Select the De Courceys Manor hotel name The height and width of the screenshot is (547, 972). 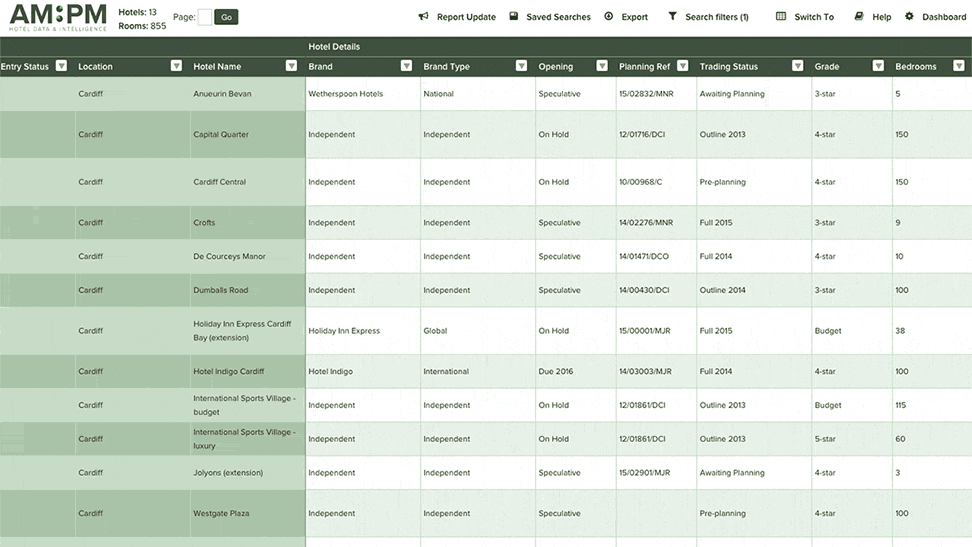coord(229,256)
